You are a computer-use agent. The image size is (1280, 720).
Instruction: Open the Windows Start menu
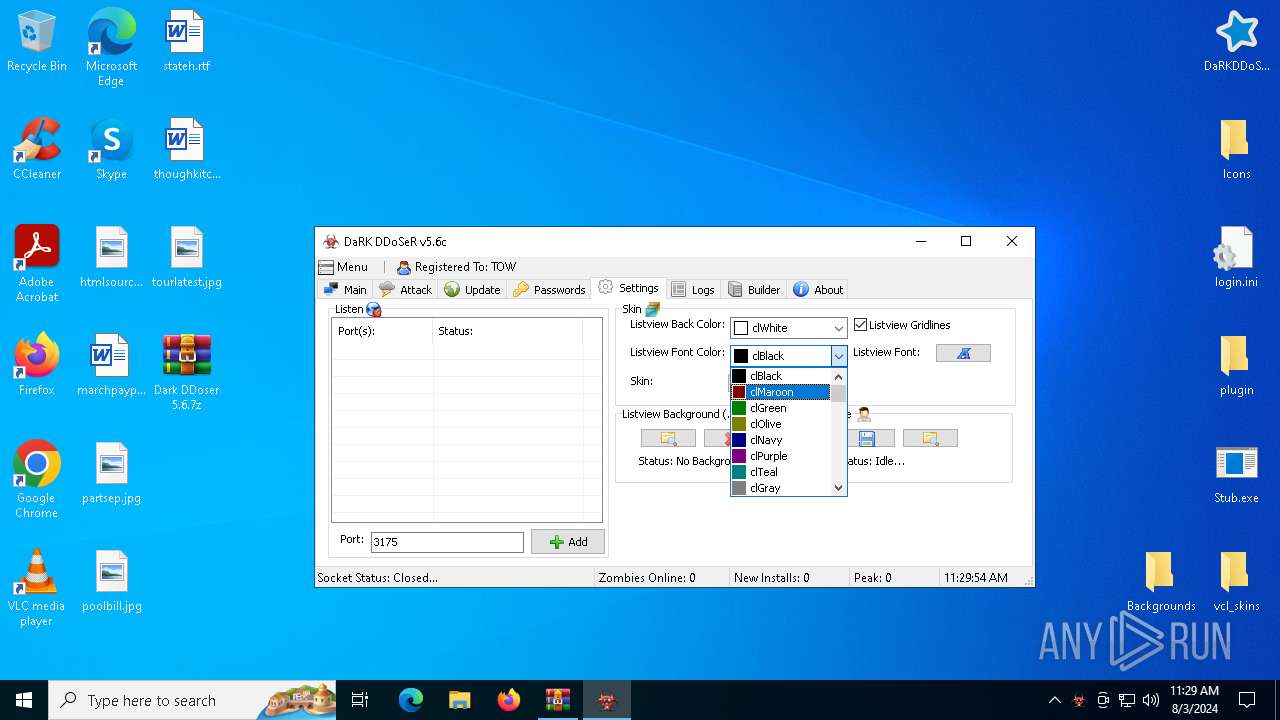pyautogui.click(x=24, y=700)
